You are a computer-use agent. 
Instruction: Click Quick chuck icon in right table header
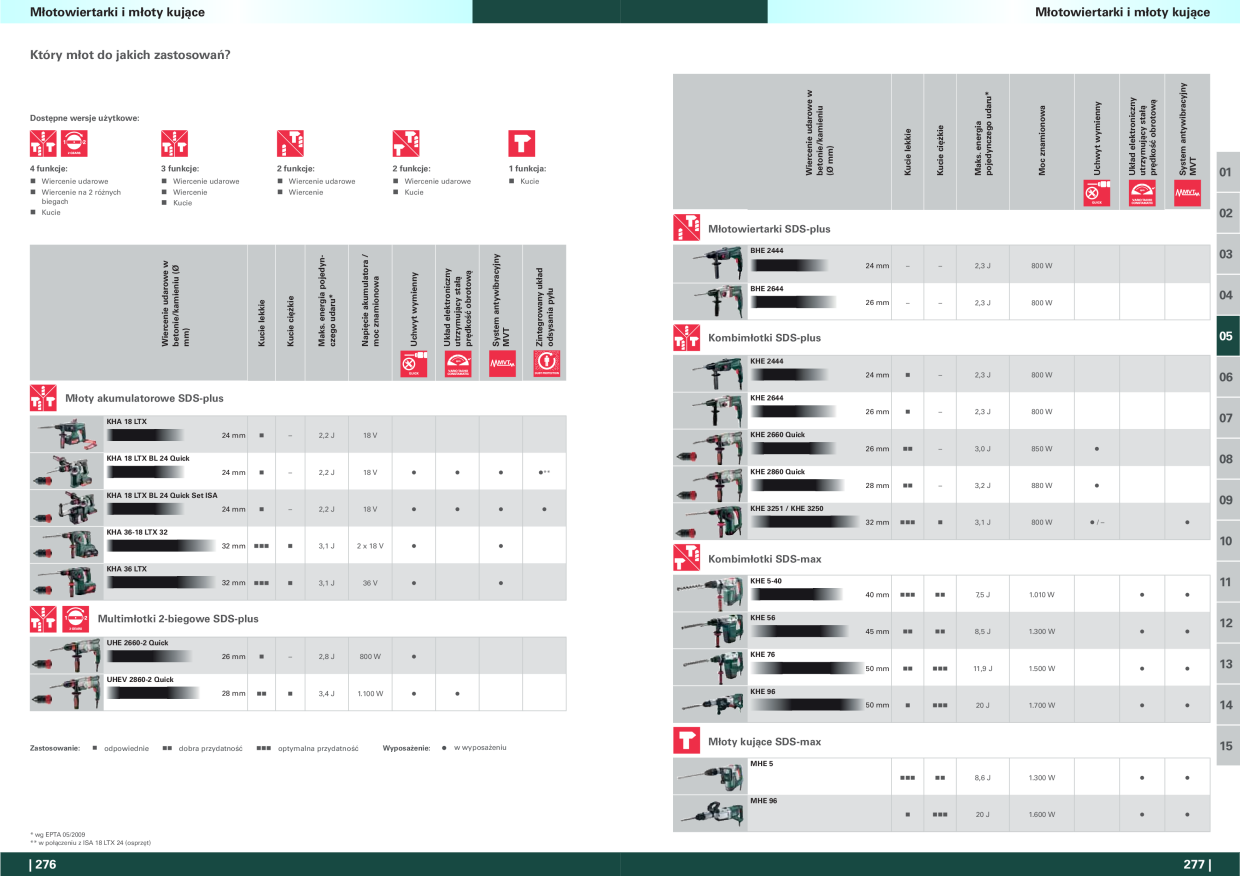pos(1096,194)
